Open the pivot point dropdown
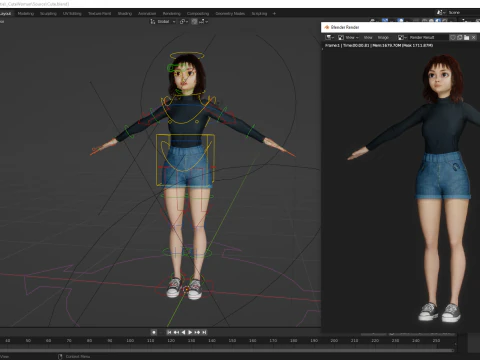 pyautogui.click(x=184, y=22)
